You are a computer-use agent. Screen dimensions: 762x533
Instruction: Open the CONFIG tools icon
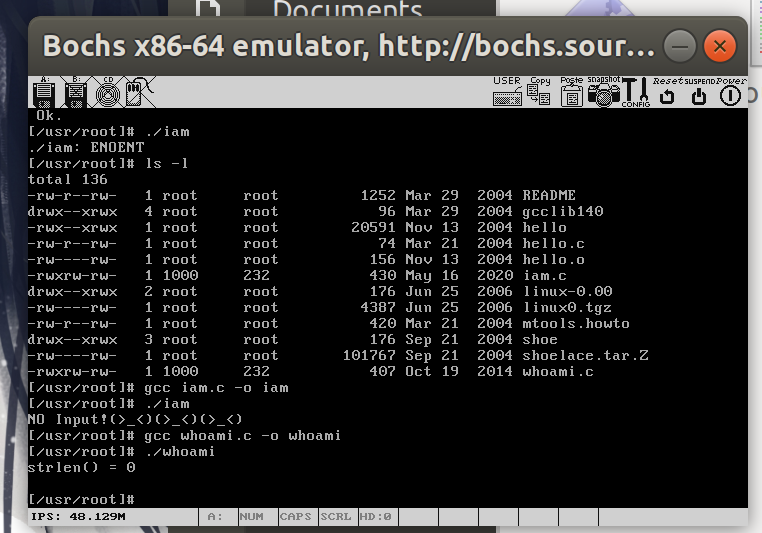635,92
